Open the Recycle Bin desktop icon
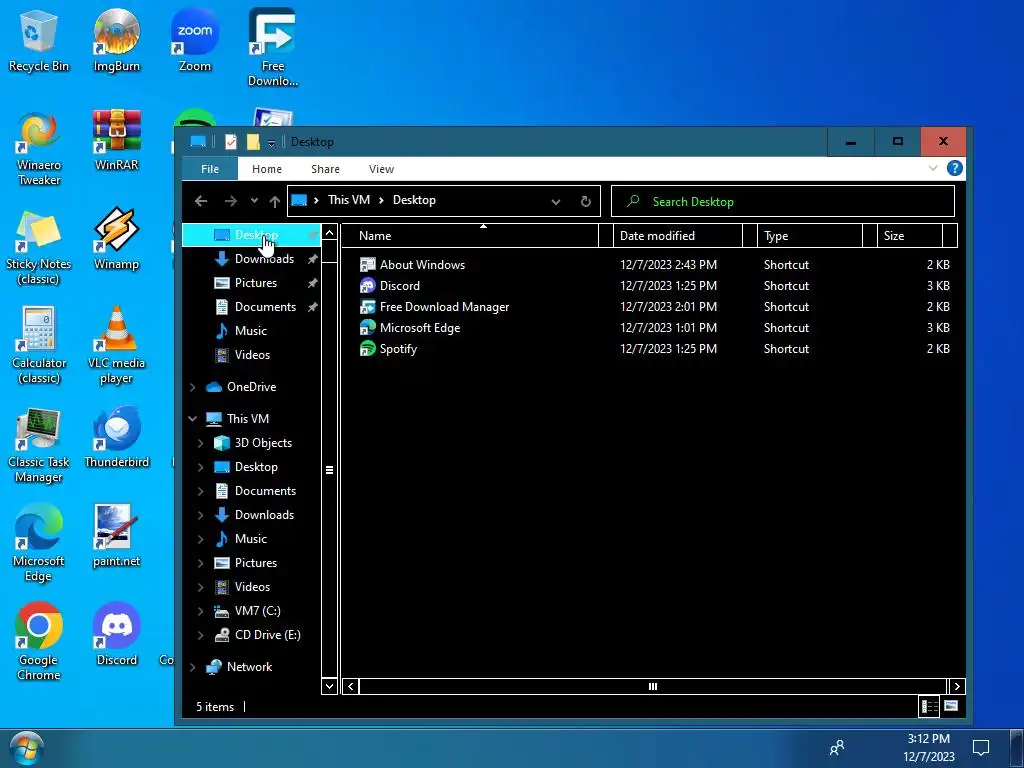Screen dimensions: 1024x768 [x=38, y=40]
